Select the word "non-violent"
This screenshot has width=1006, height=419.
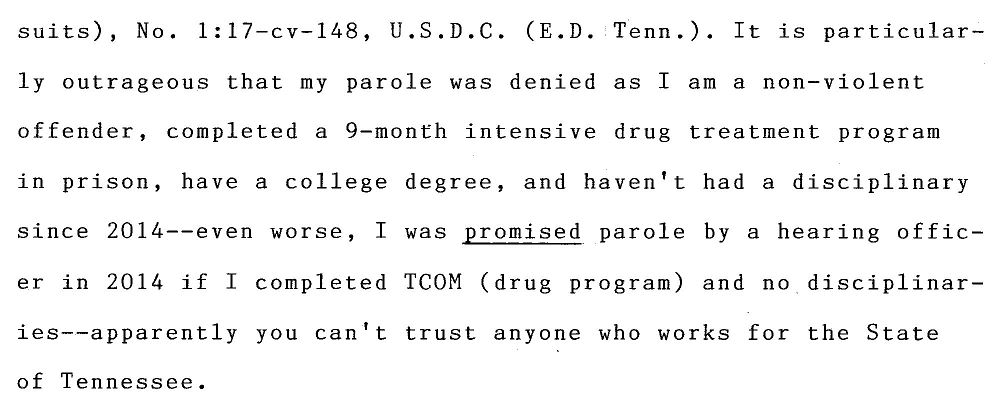point(843,81)
